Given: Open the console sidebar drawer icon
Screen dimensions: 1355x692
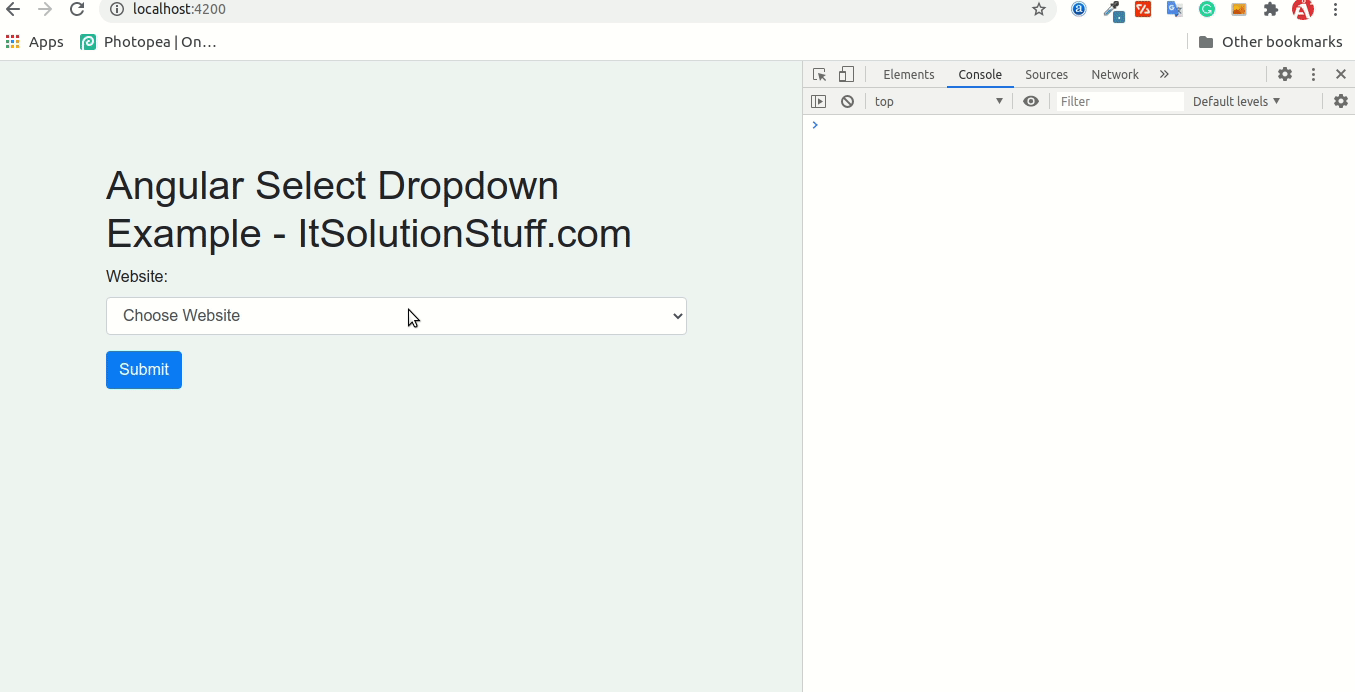Looking at the screenshot, I should (x=819, y=101).
